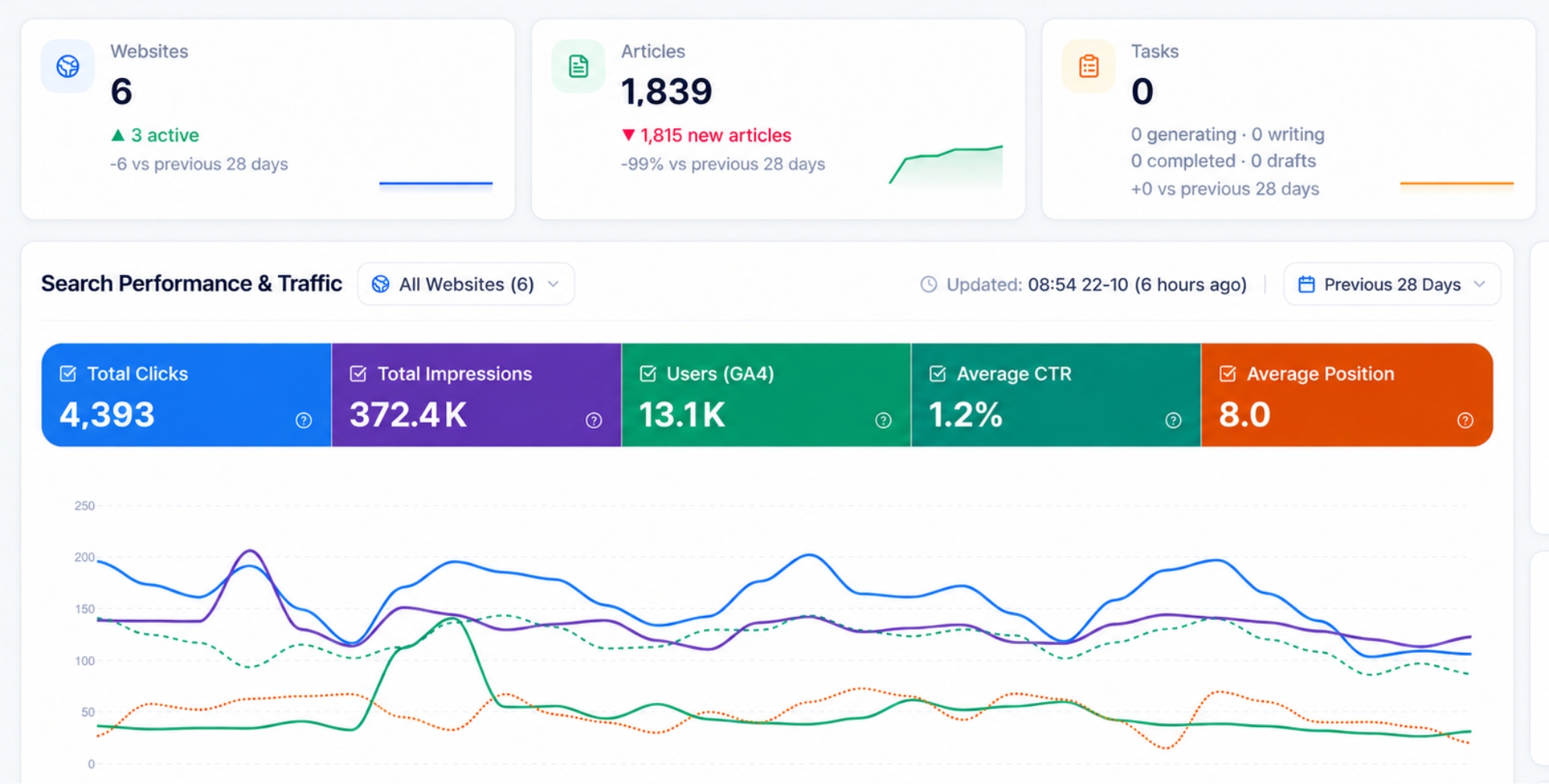Click the 13.1K users value
This screenshot has width=1549, height=784.
682,415
